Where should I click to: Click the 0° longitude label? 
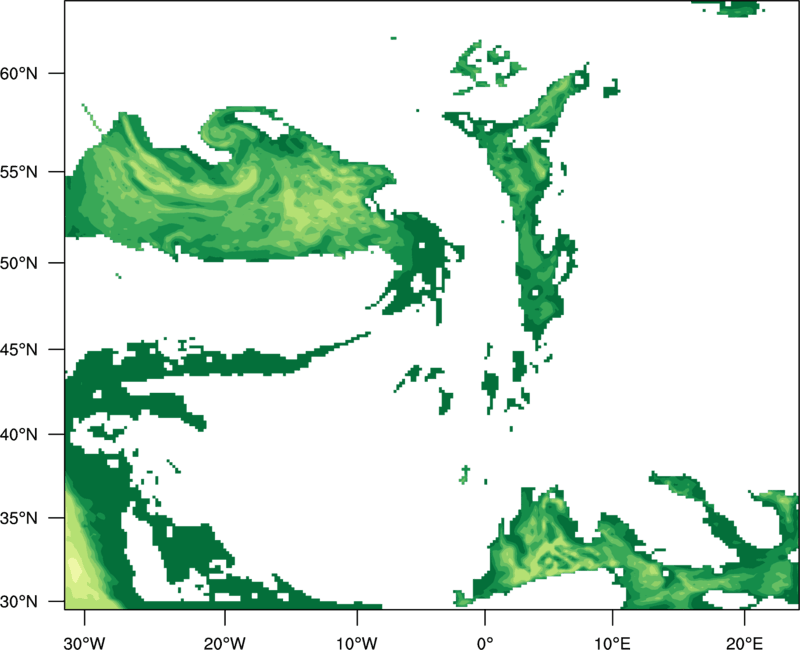(485, 643)
